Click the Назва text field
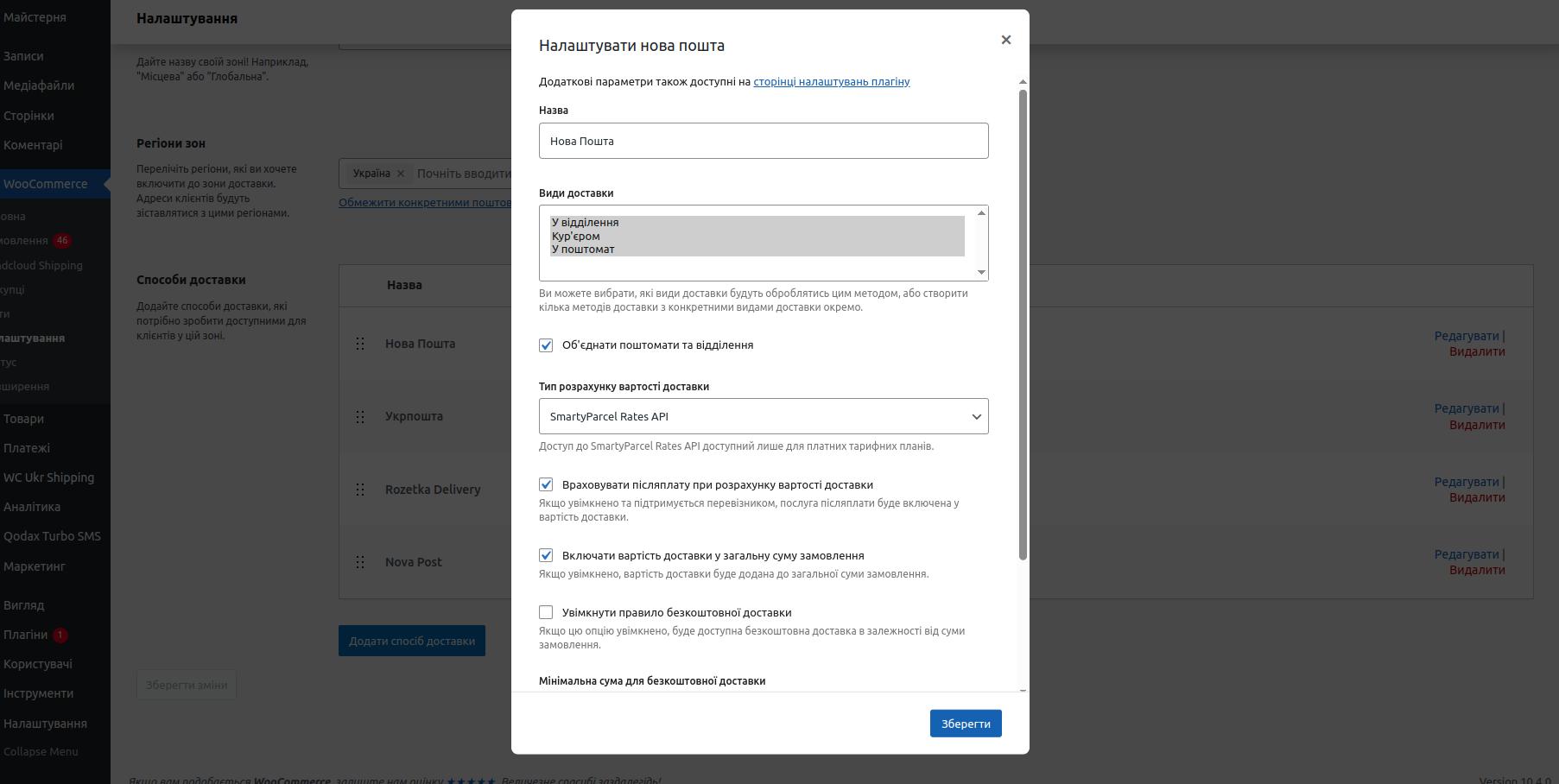 763,141
